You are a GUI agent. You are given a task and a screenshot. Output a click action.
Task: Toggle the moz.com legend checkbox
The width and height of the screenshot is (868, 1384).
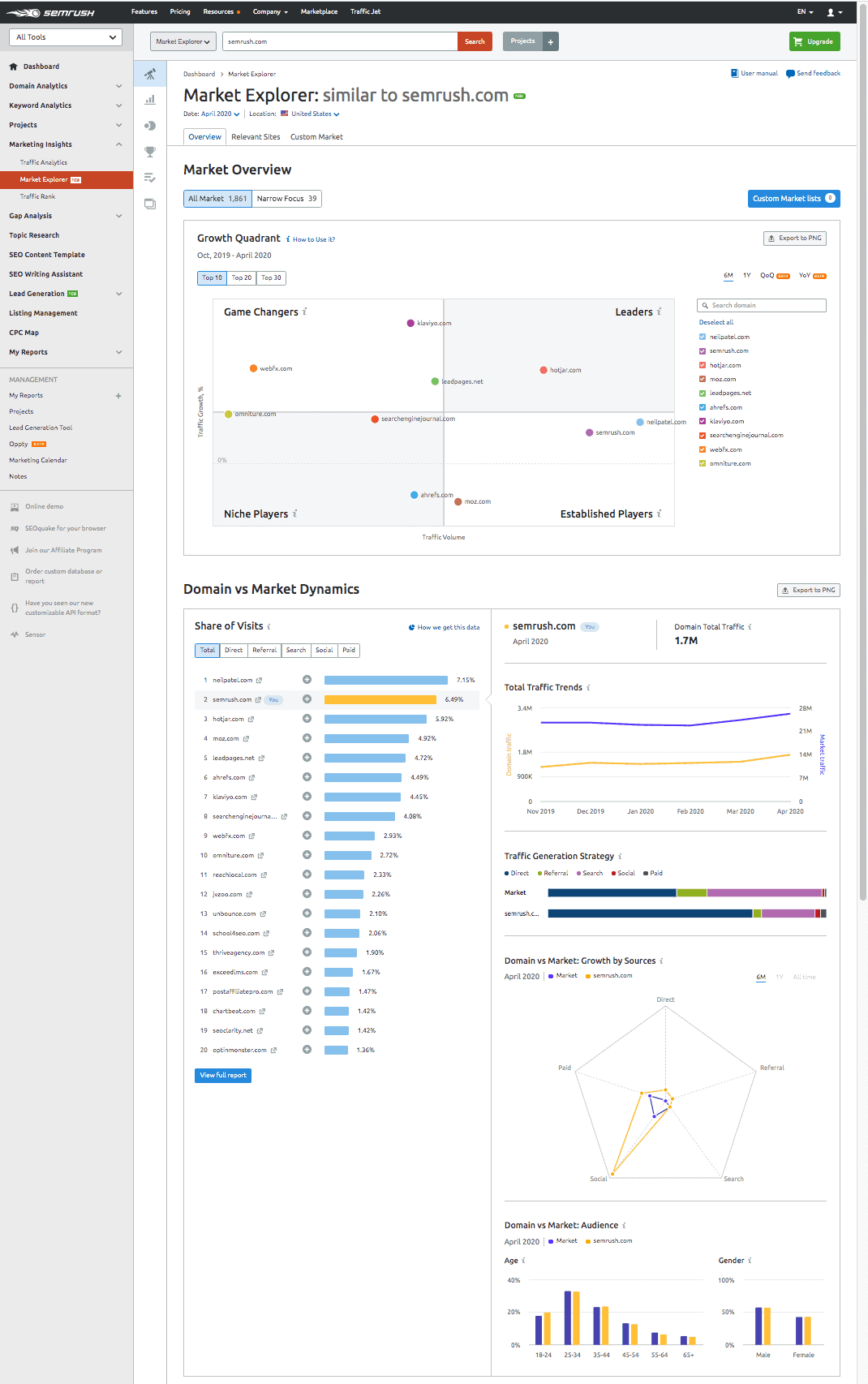703,379
